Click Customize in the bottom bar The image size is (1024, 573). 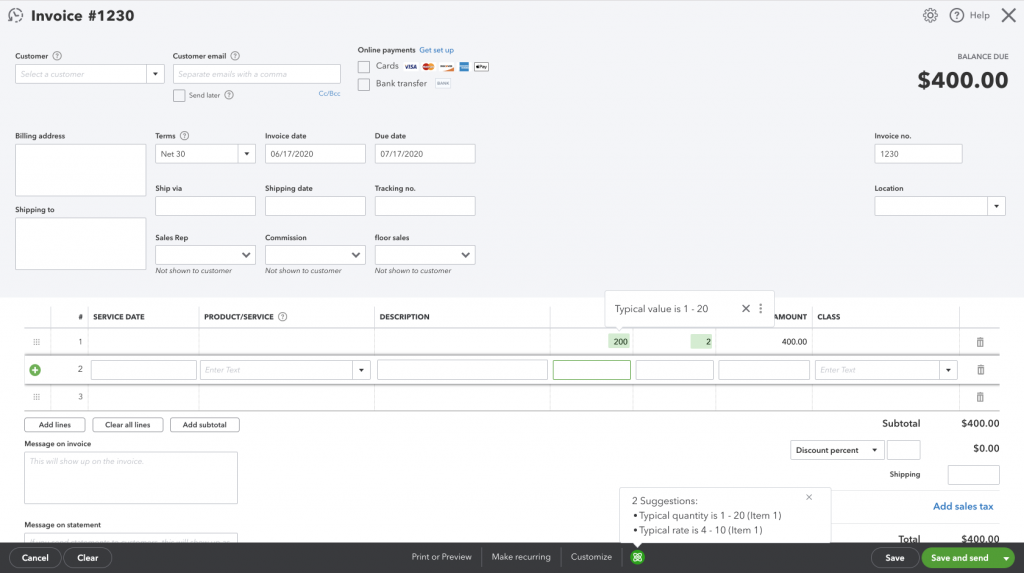point(591,557)
